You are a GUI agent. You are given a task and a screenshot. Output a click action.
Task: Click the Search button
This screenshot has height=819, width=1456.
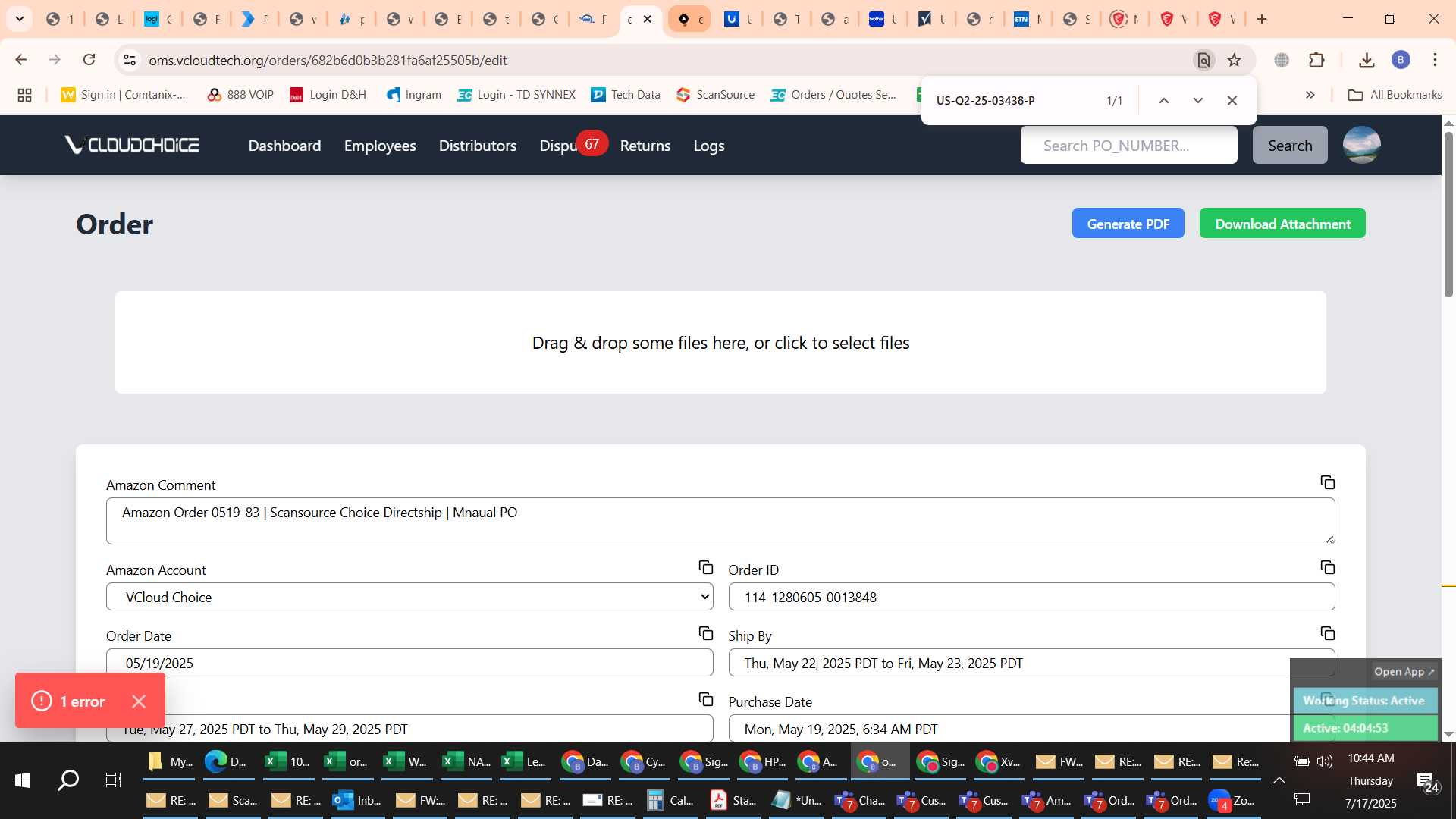1290,145
